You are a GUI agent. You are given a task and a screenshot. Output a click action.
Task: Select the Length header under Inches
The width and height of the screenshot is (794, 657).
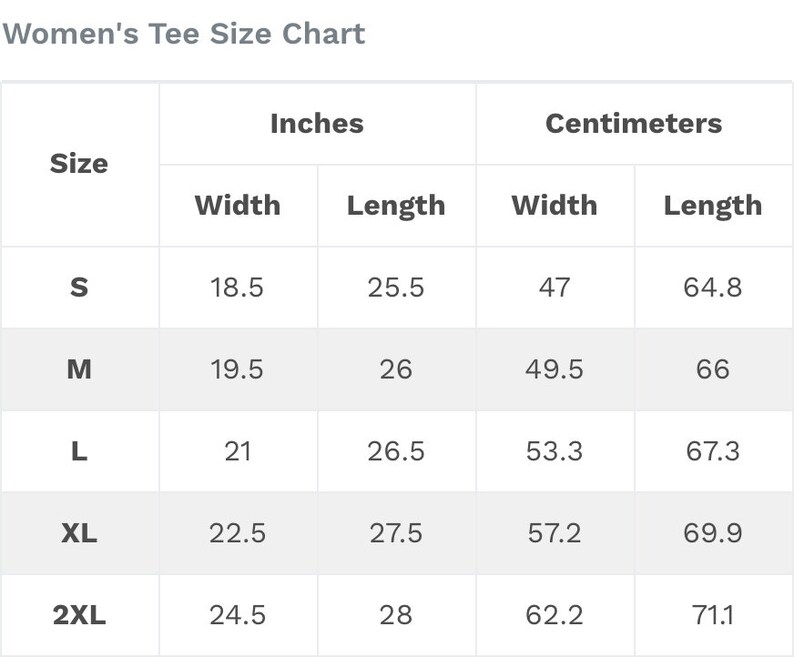[396, 206]
